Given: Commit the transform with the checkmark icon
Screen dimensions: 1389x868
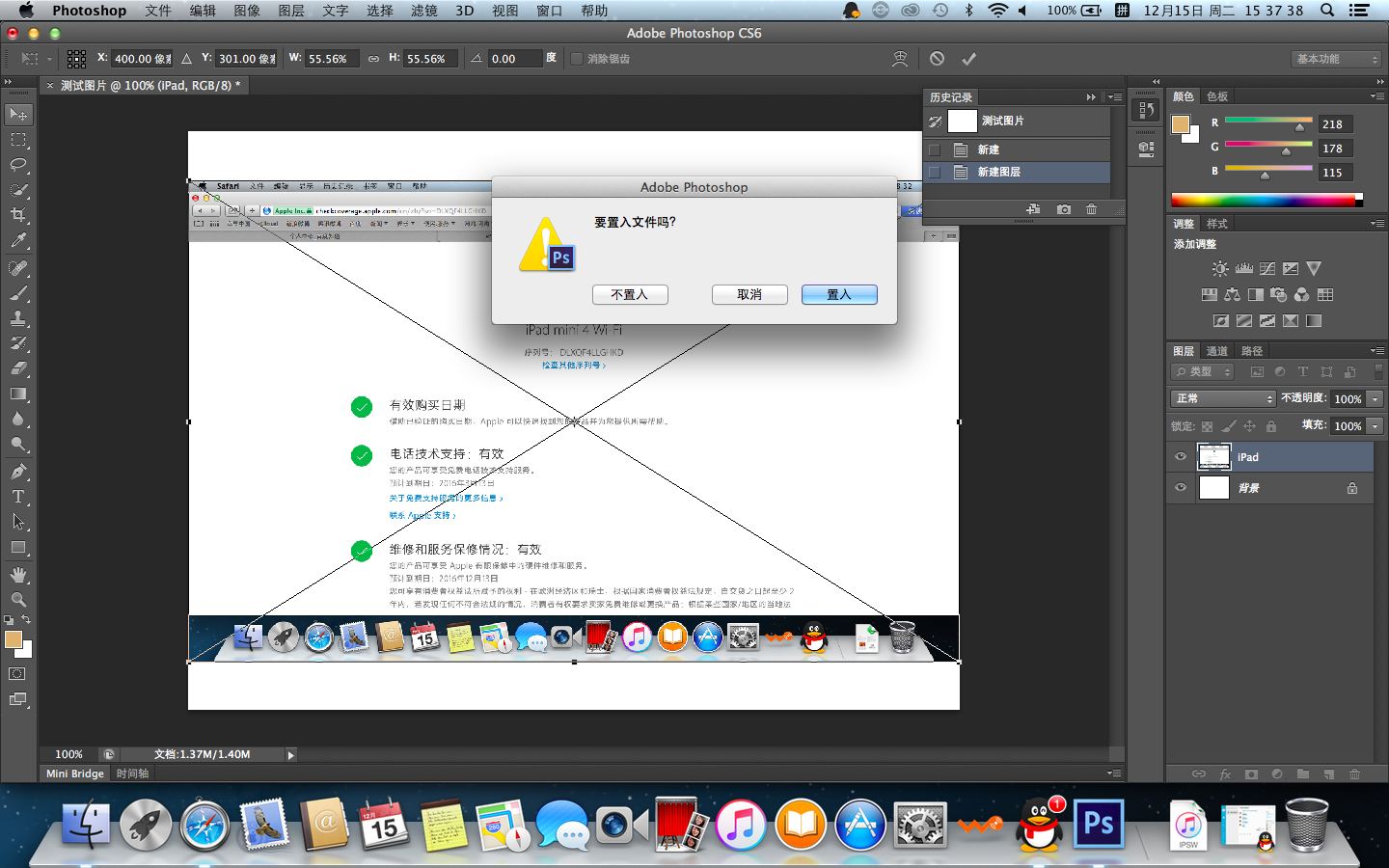Looking at the screenshot, I should click(968, 59).
